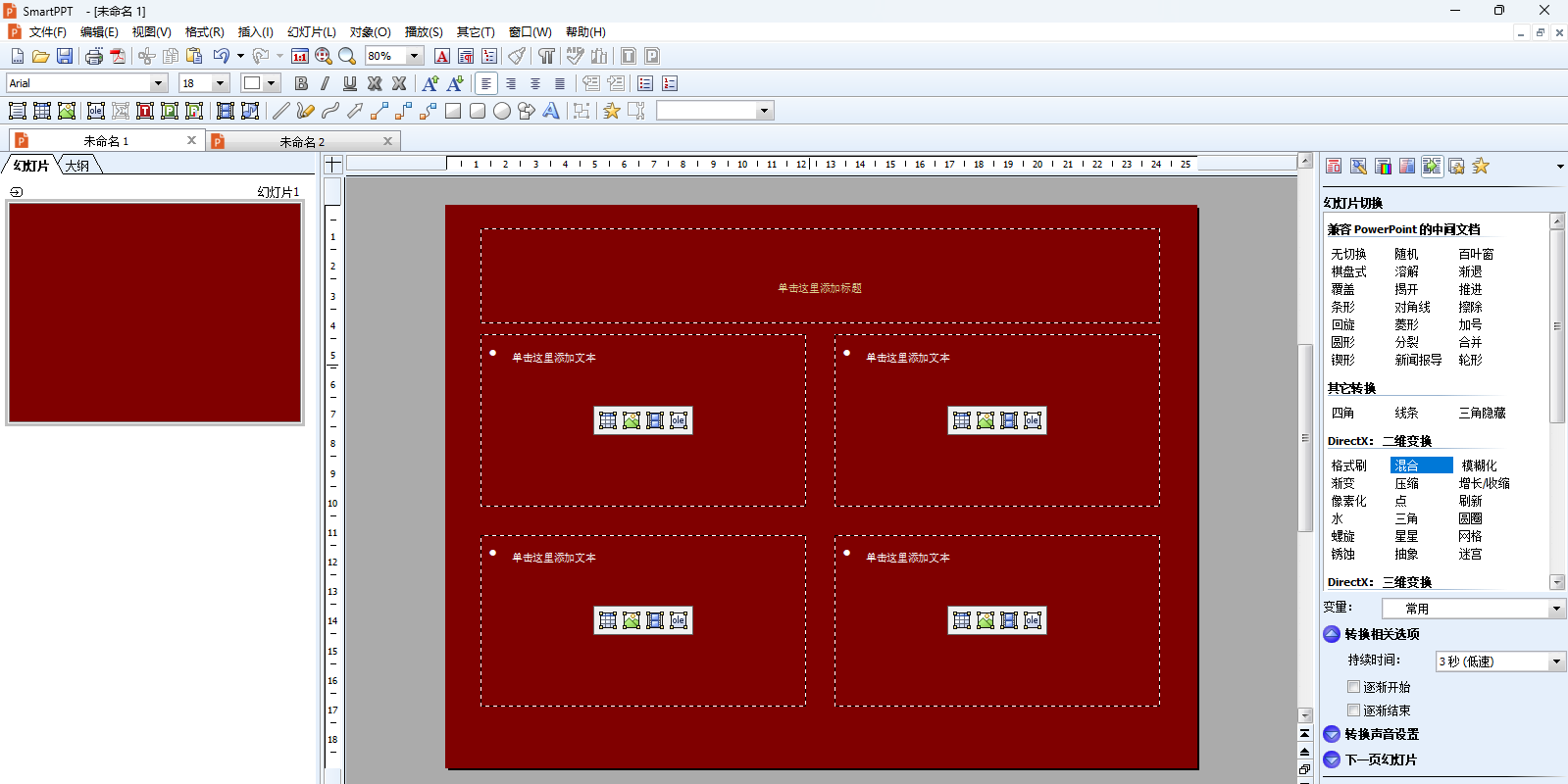Select the ellipse drawing tool
Image resolution: width=1568 pixels, height=784 pixels.
pos(502,111)
